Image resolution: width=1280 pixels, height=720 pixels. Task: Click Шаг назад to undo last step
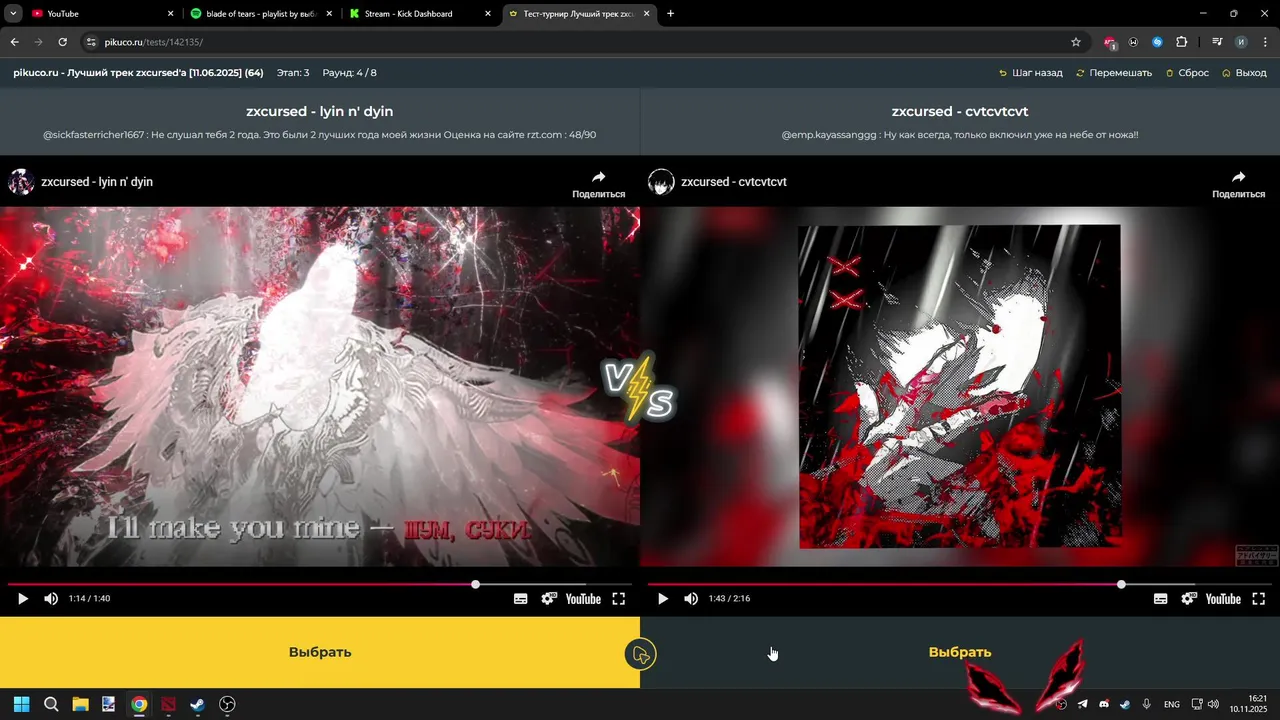coord(1031,73)
